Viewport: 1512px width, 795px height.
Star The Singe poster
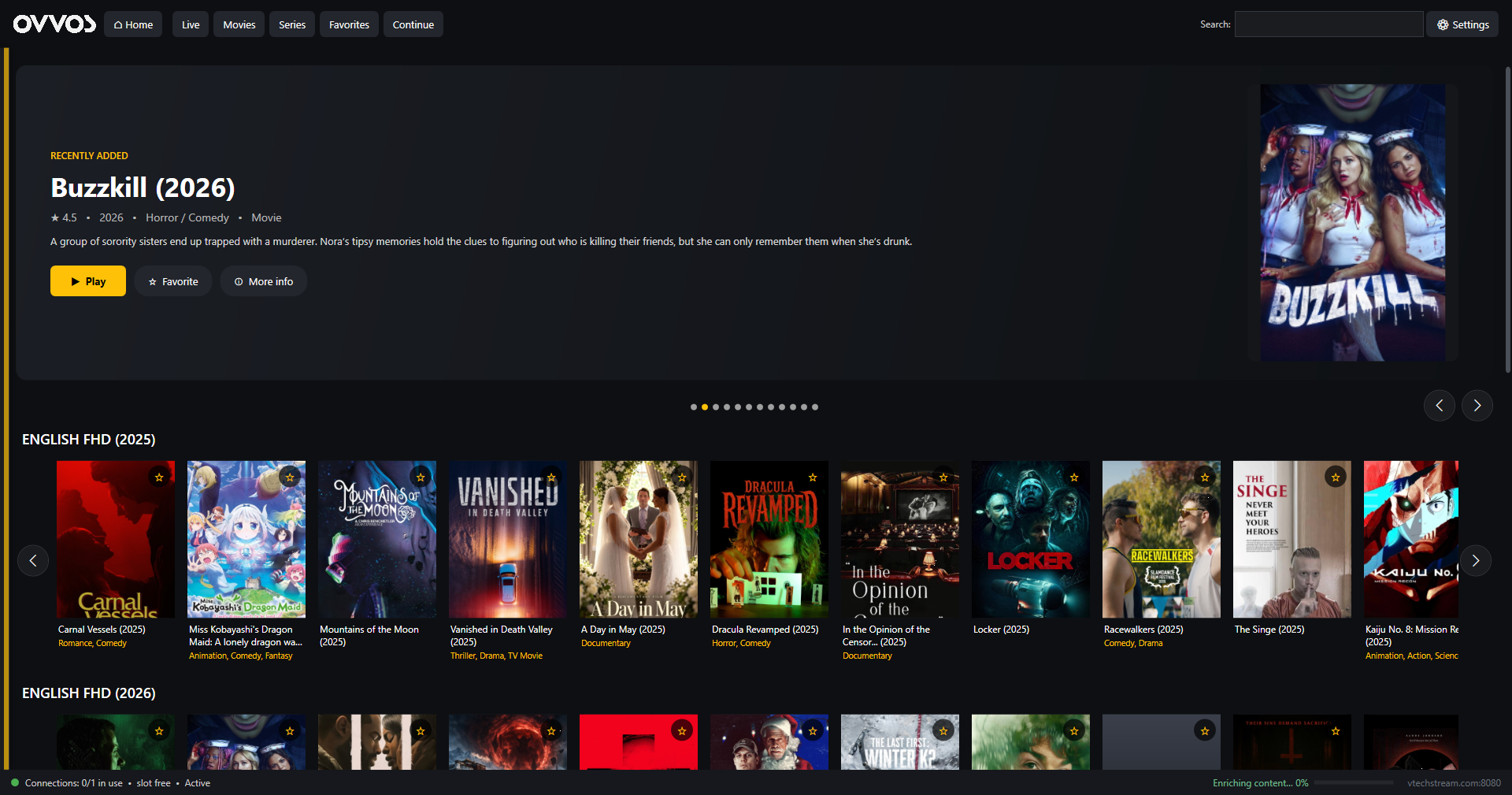pyautogui.click(x=1336, y=477)
